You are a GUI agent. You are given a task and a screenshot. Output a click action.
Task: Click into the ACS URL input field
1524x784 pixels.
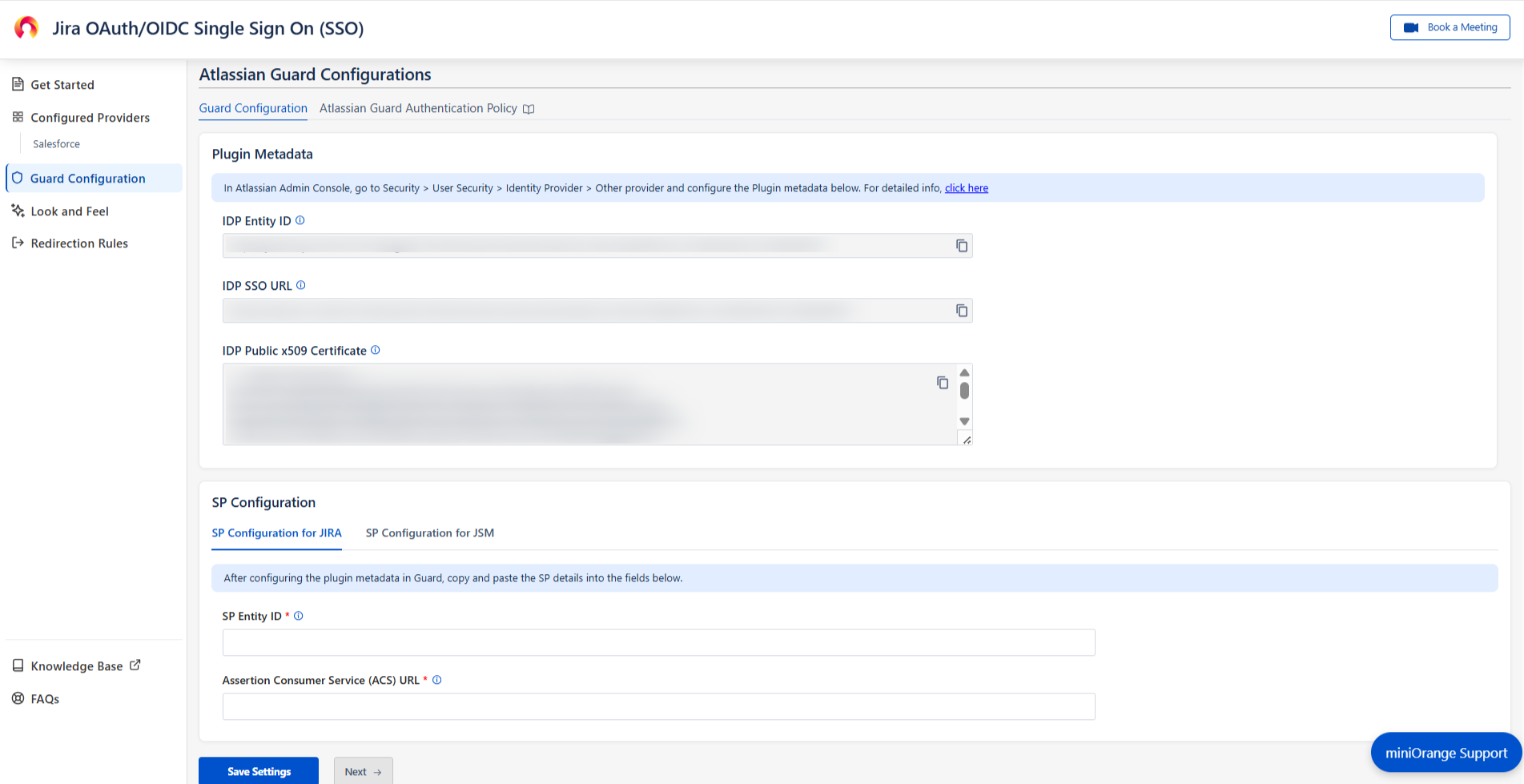[x=658, y=706]
